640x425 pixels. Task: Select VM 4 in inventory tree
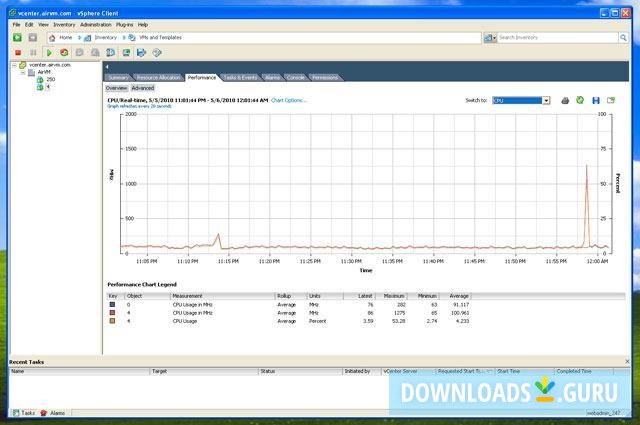tap(48, 87)
